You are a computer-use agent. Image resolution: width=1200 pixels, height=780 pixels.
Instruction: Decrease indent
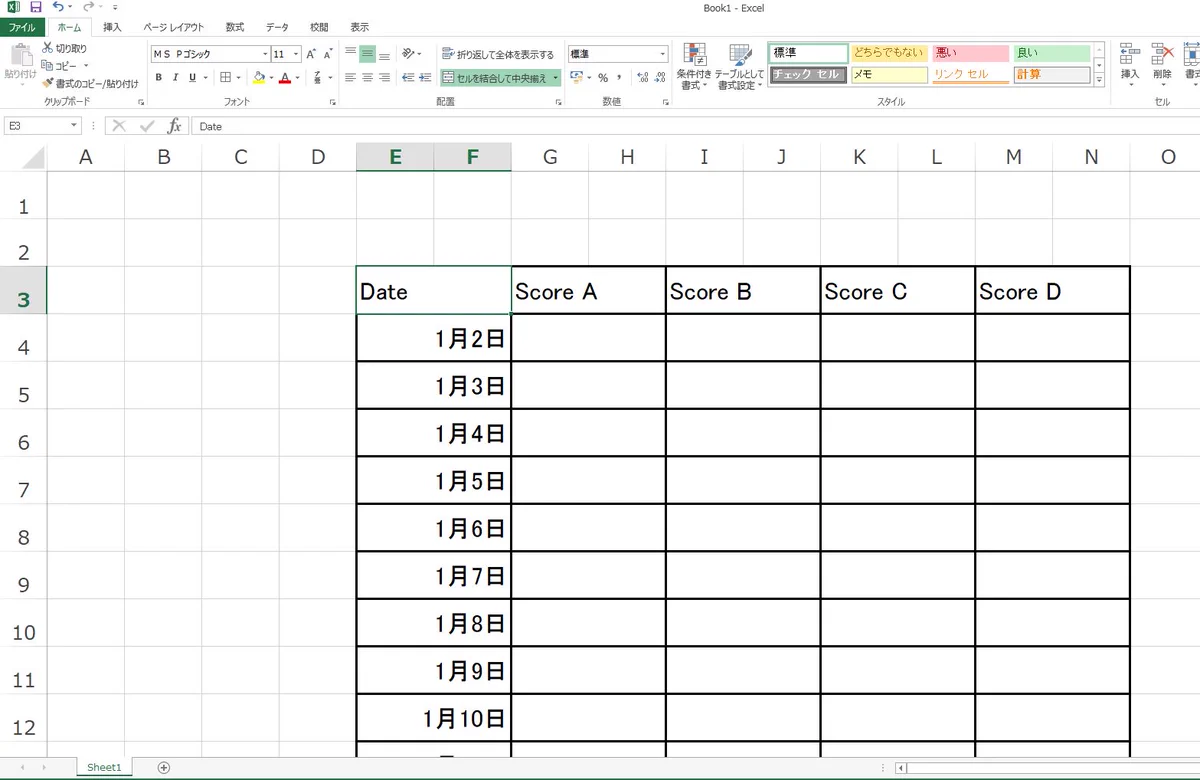[x=408, y=77]
